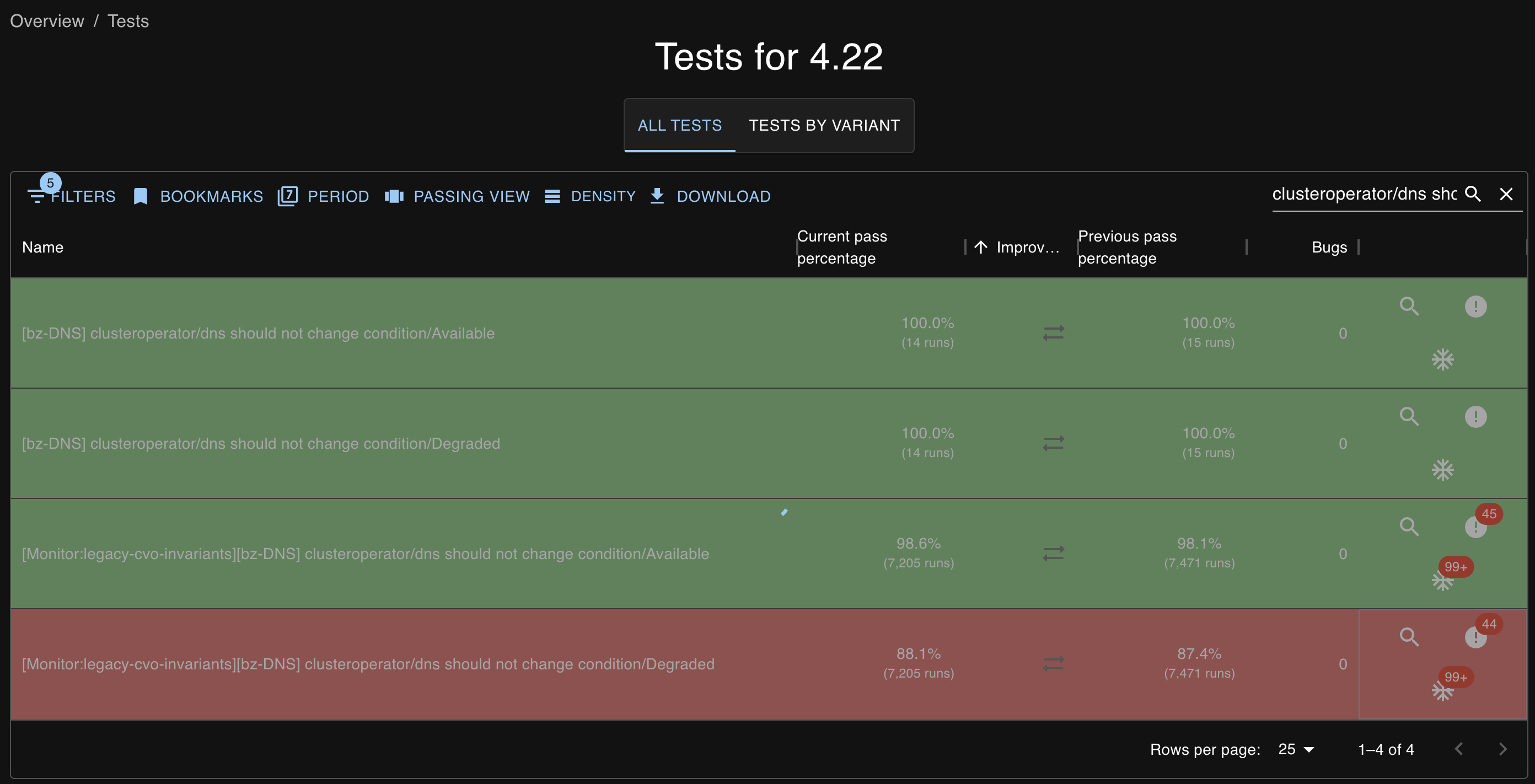Click the search magnifier in search box

[1473, 194]
